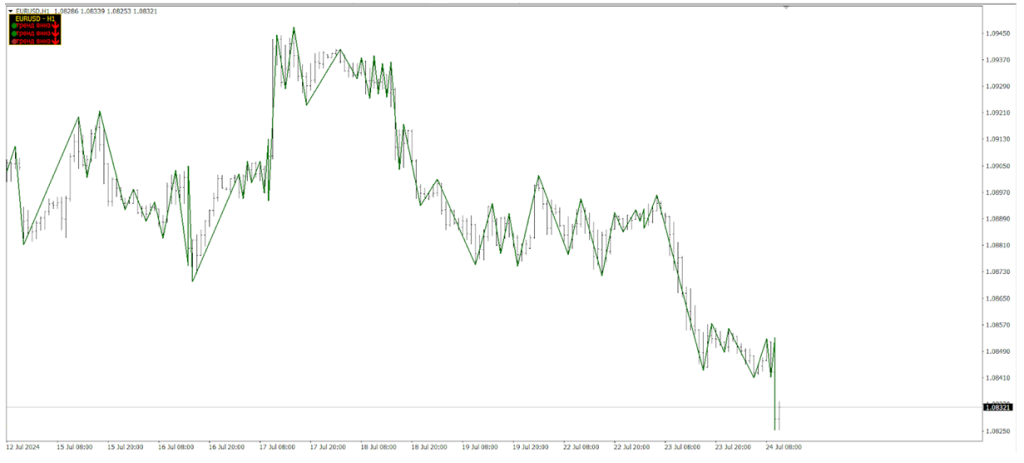The image size is (1024, 463).
Task: Click the 1.08970 level on price axis
Action: [x=996, y=192]
